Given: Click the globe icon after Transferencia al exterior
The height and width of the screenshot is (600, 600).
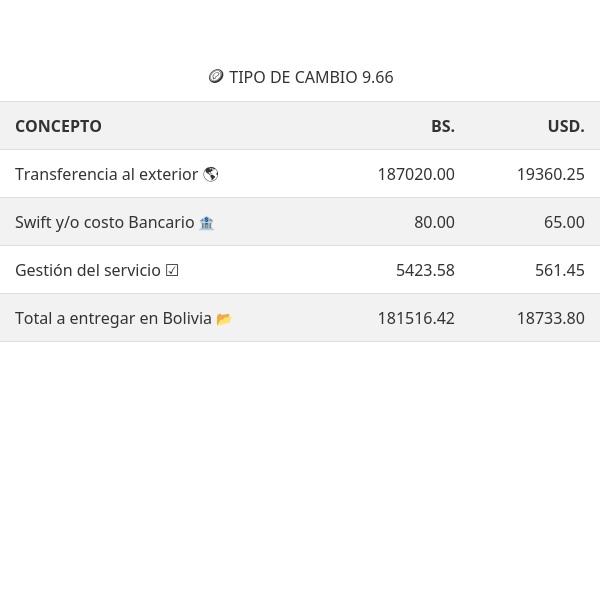Looking at the screenshot, I should [x=211, y=174].
